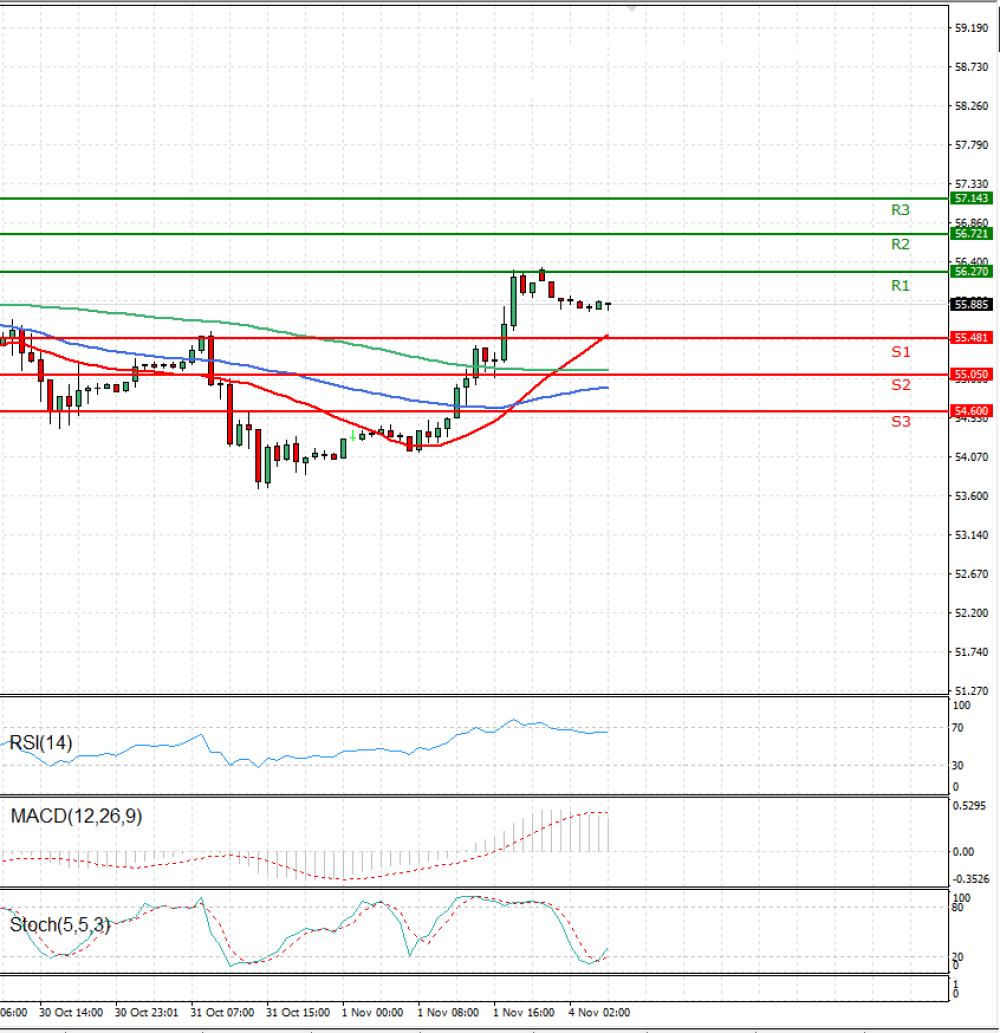1000x1033 pixels.
Task: Select the S1 support label
Action: tap(901, 352)
